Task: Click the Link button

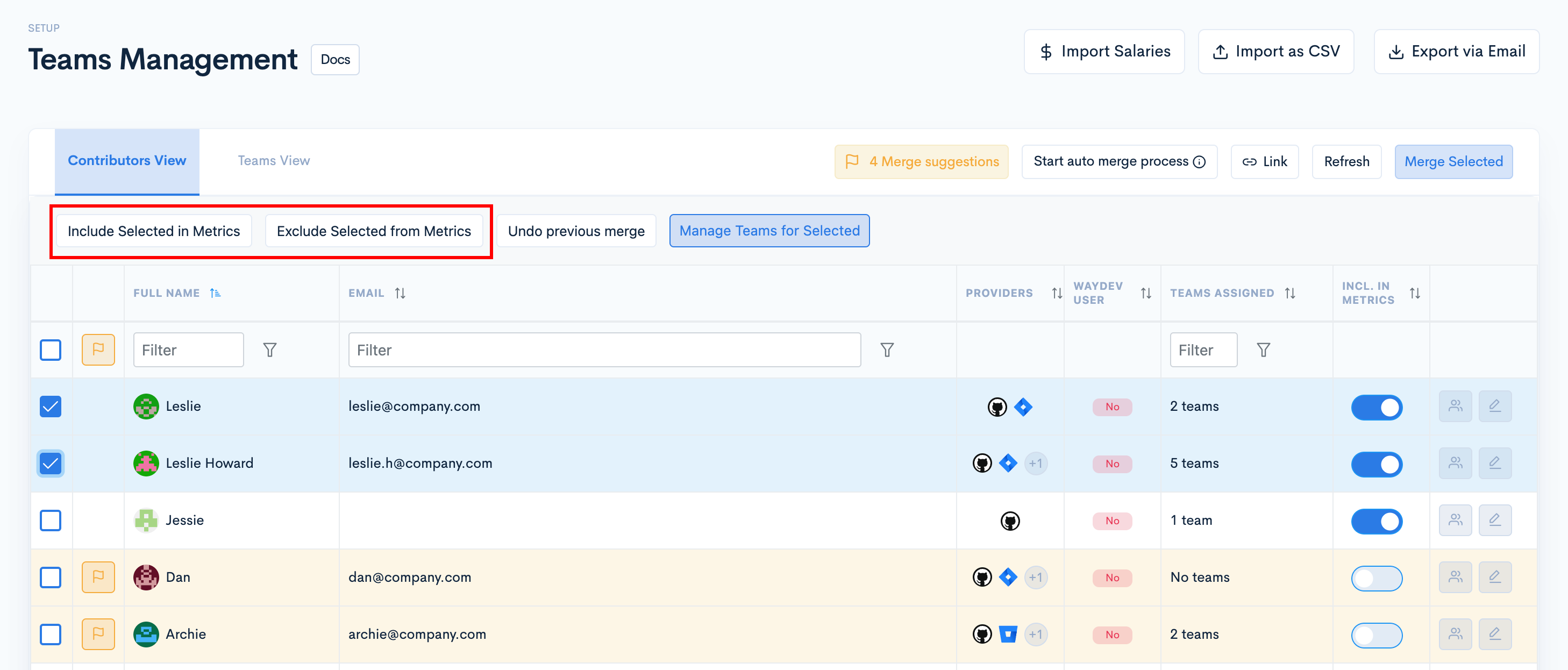Action: coord(1264,162)
